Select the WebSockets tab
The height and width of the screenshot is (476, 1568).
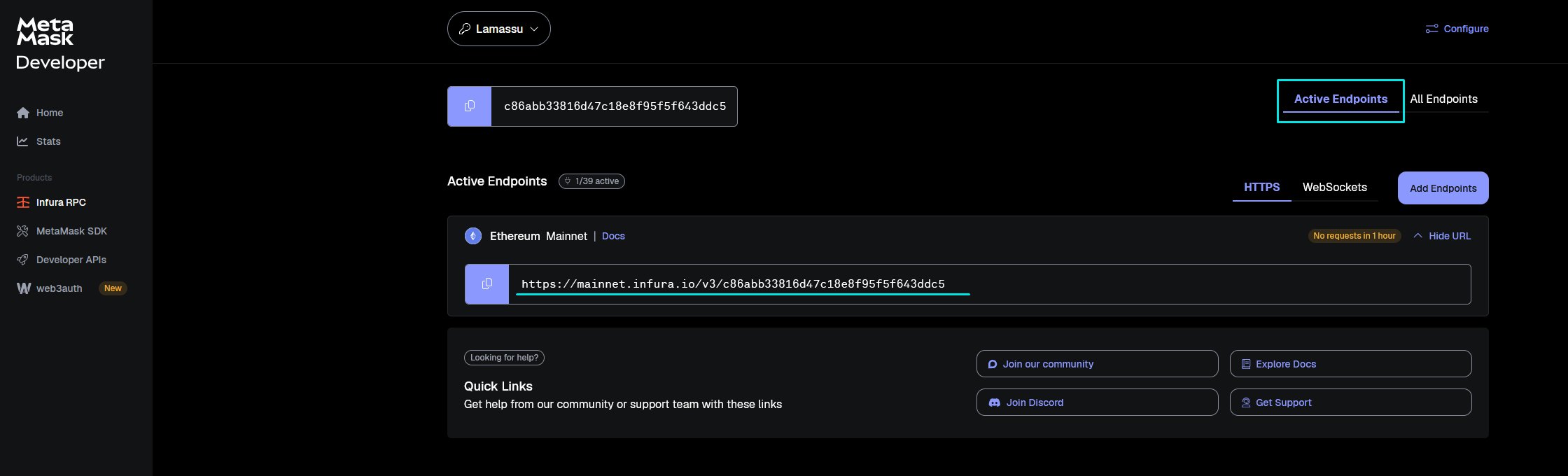pyautogui.click(x=1335, y=188)
